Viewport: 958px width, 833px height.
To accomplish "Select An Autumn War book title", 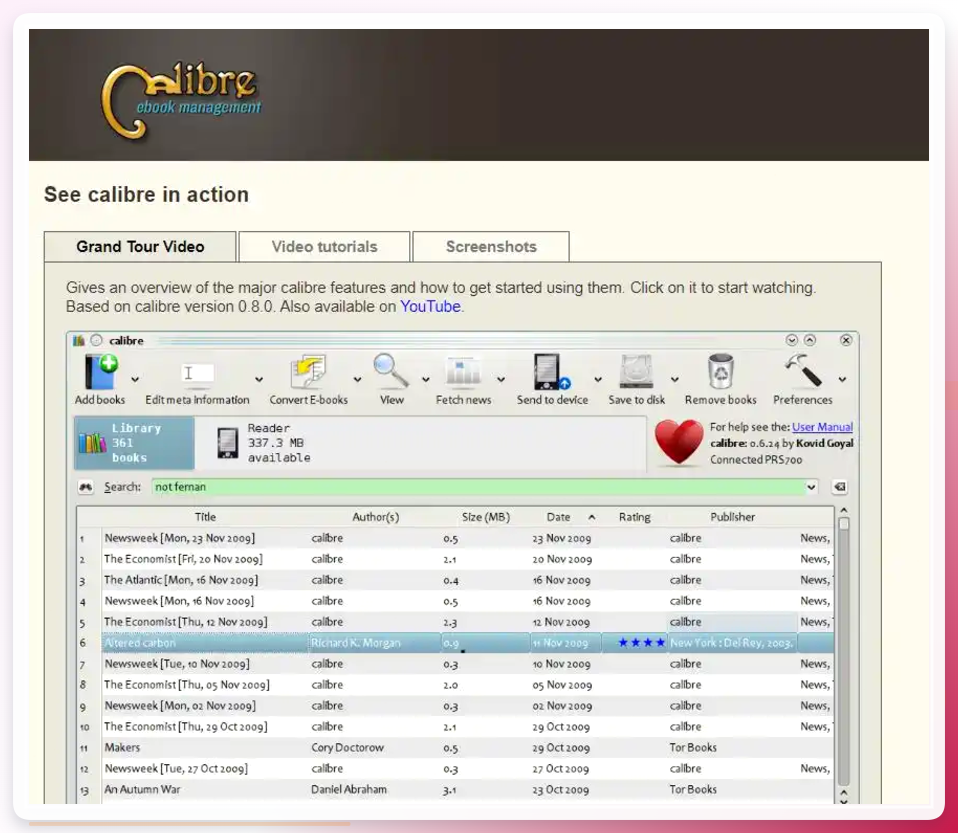I will click(142, 790).
